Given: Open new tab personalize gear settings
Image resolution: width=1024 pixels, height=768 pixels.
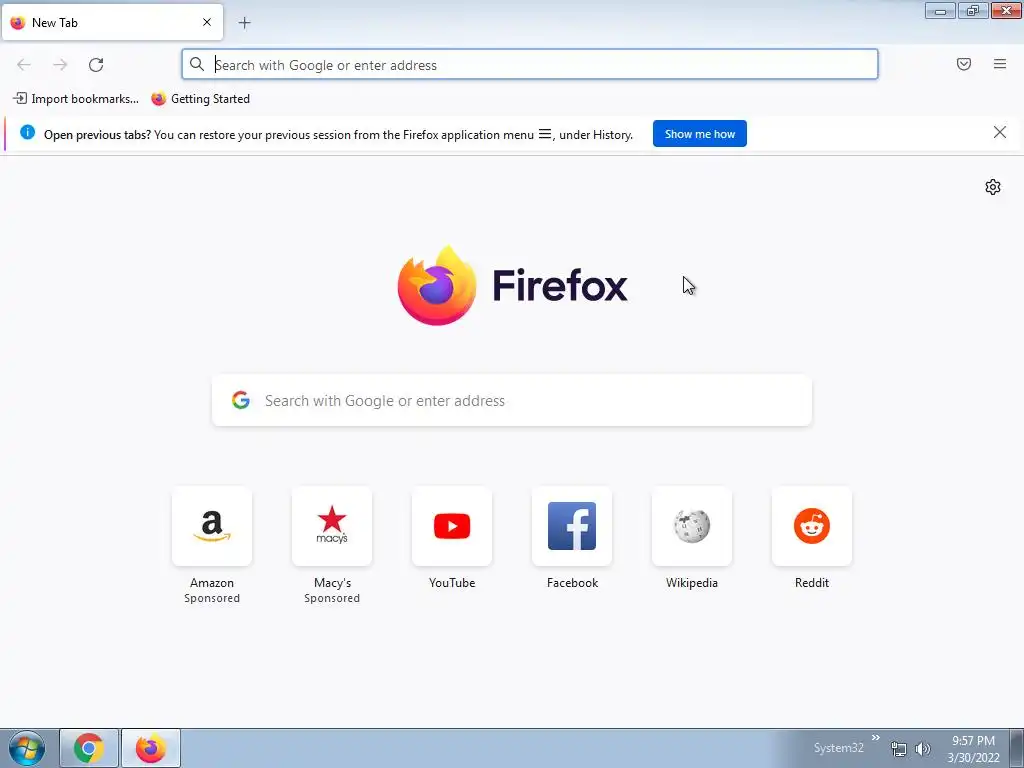Looking at the screenshot, I should coord(993,187).
